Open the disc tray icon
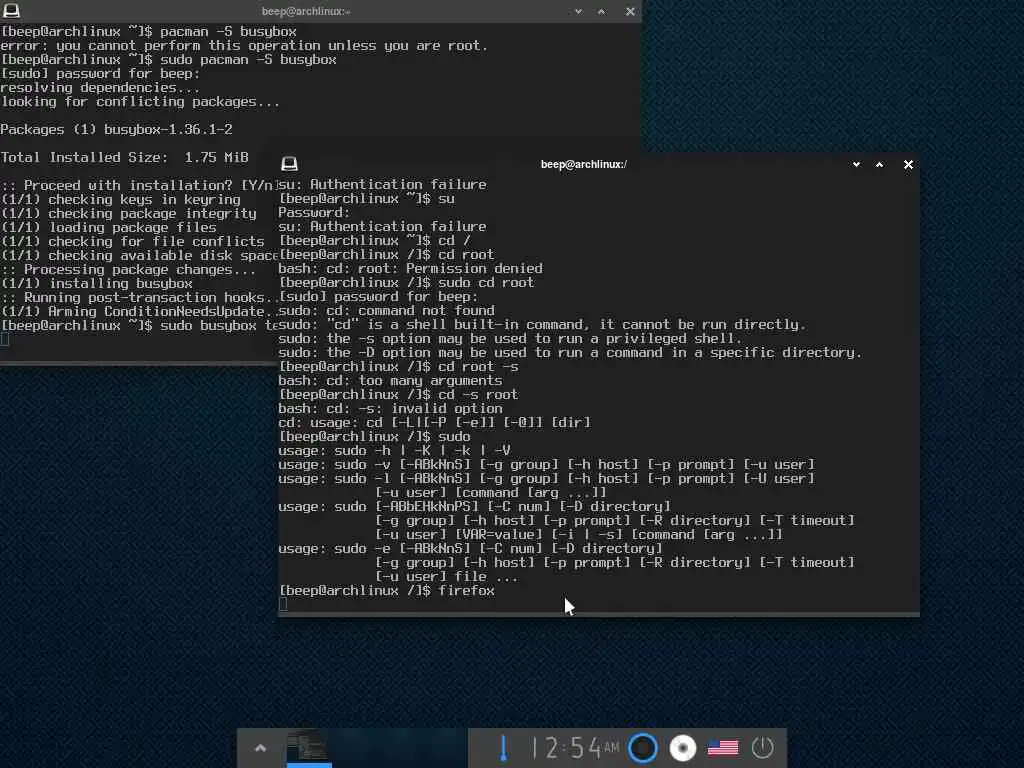The width and height of the screenshot is (1024, 768). pos(682,748)
